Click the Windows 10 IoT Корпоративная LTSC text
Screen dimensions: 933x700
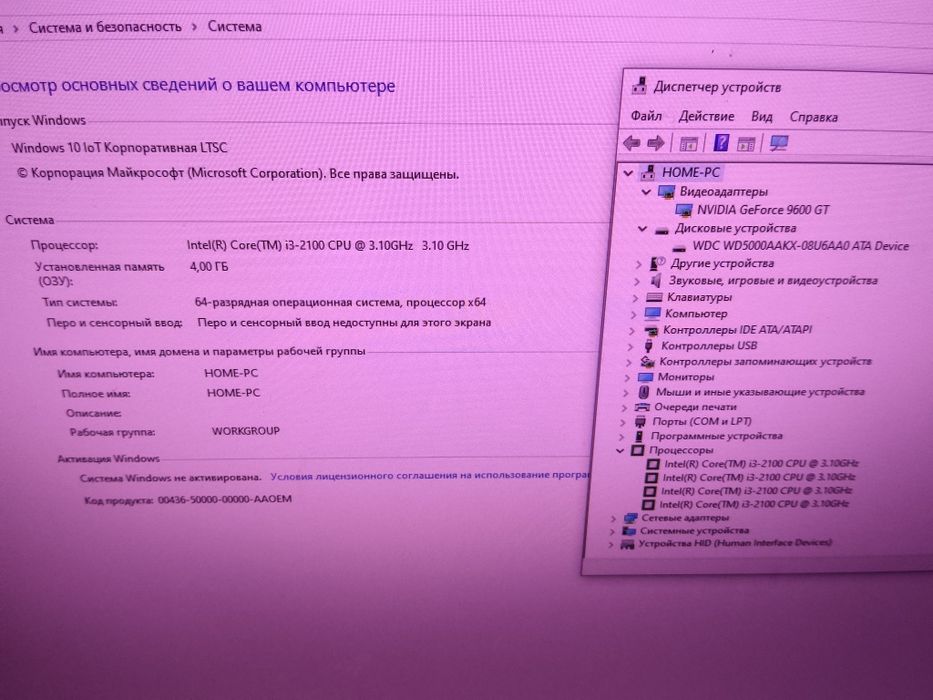(x=119, y=147)
